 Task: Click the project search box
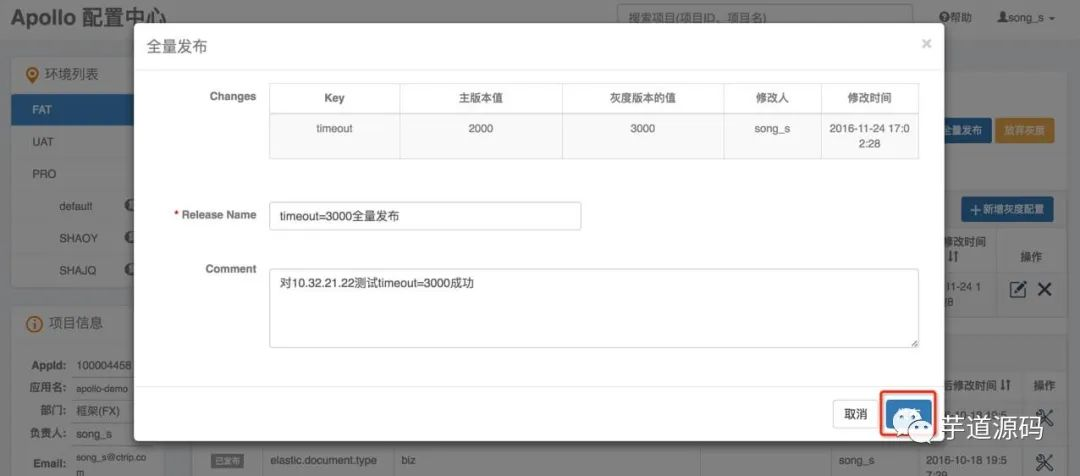(765, 18)
